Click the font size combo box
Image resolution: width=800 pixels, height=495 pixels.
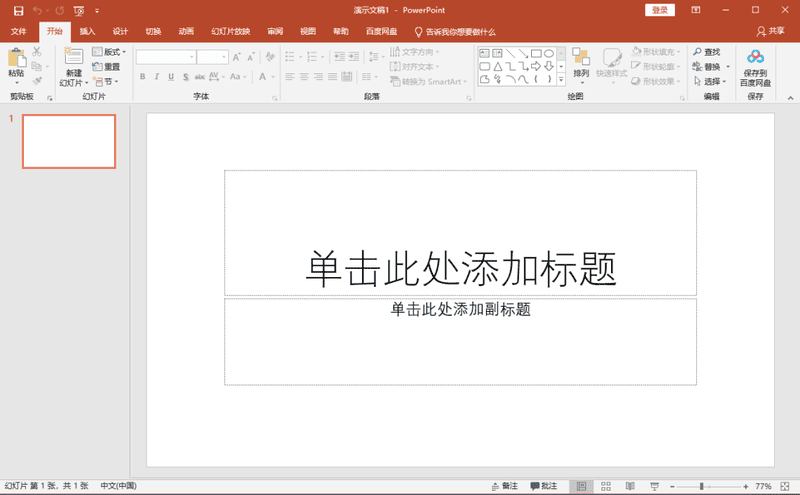[213, 57]
